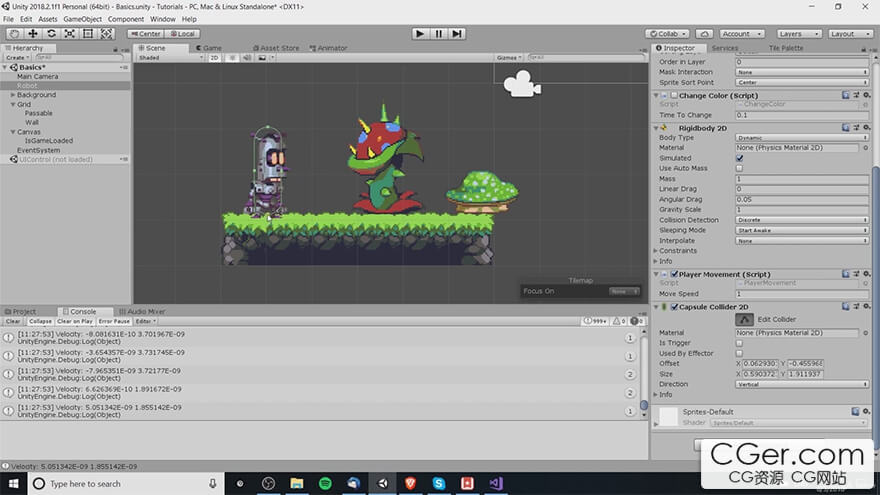Screen dimensions: 880x495
Task: Open the Interpolate dropdown
Action: 802,241
